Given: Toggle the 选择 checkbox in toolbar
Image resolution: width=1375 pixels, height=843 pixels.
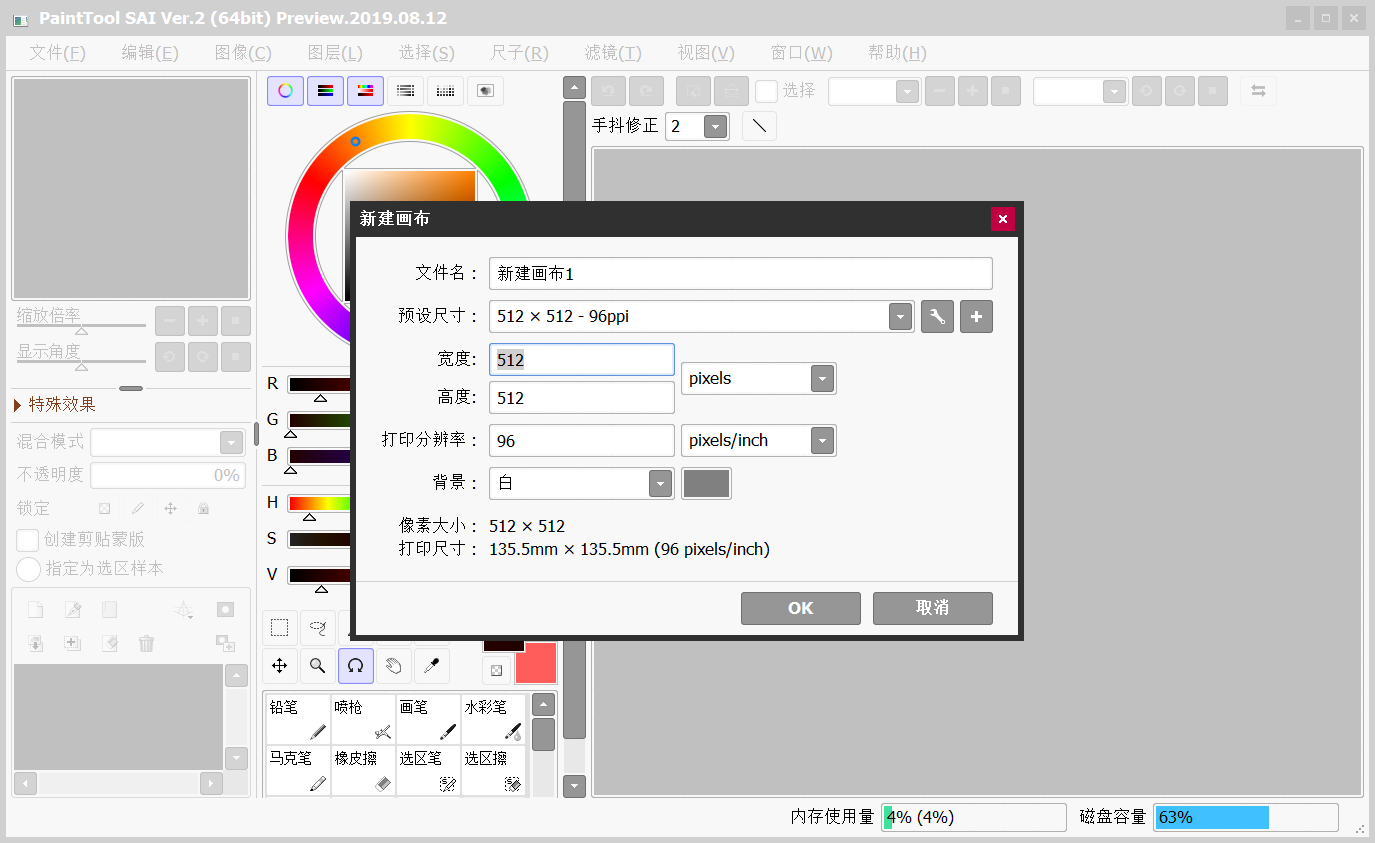Looking at the screenshot, I should [x=766, y=91].
